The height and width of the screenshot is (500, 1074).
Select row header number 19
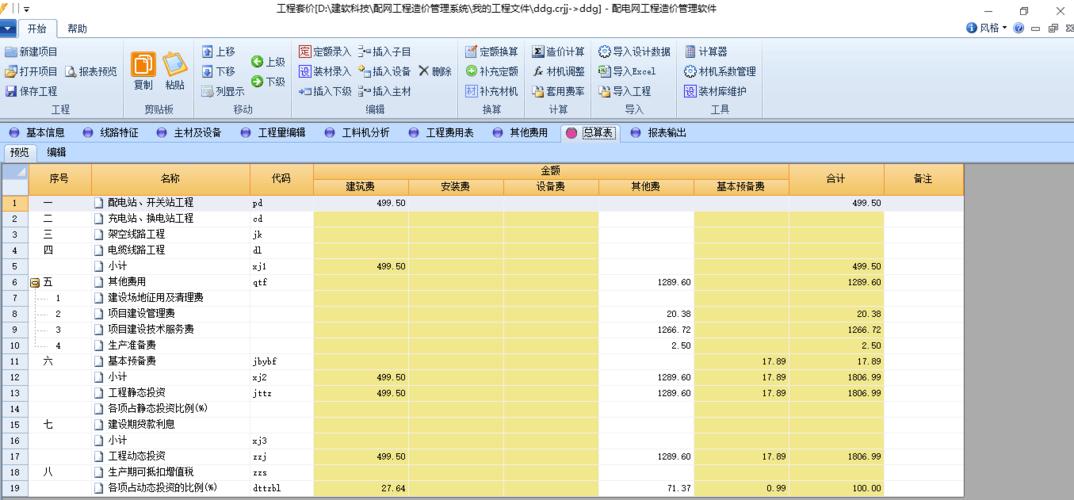[x=14, y=488]
